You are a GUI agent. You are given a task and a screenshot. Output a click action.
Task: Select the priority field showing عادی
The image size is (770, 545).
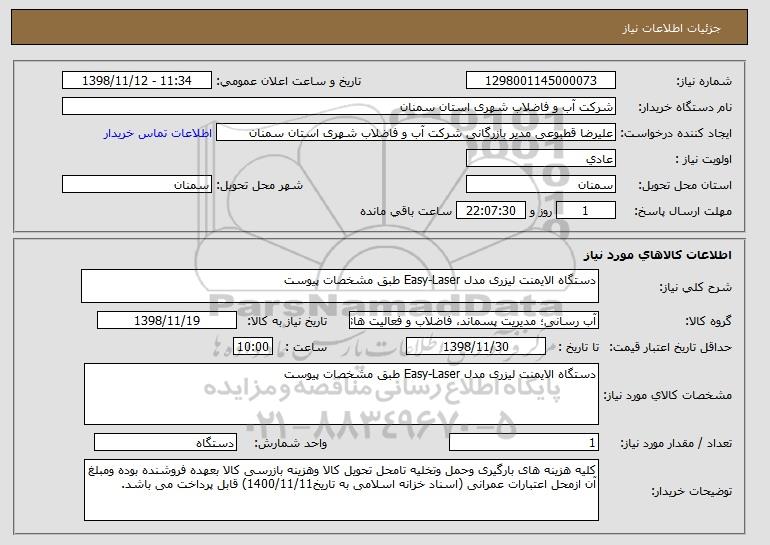[541, 159]
